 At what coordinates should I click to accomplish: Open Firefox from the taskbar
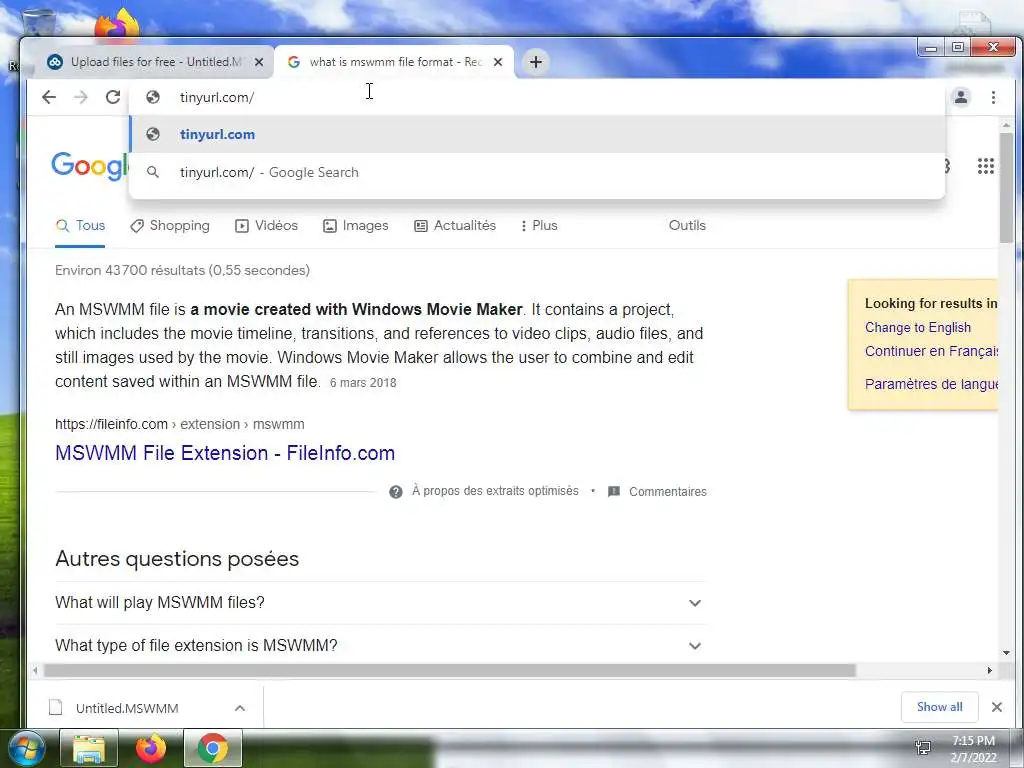point(151,748)
